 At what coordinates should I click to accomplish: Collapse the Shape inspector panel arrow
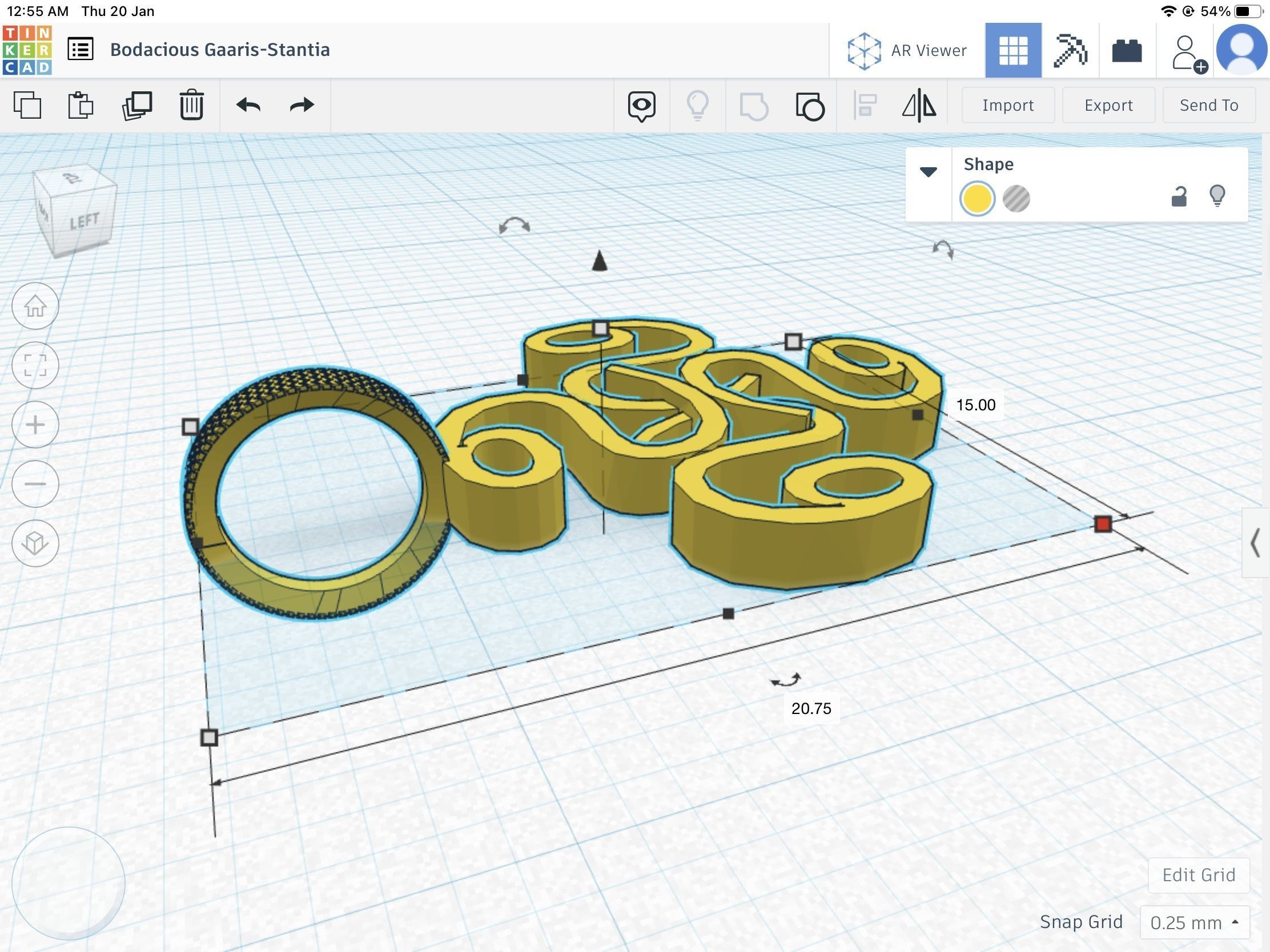pos(929,171)
